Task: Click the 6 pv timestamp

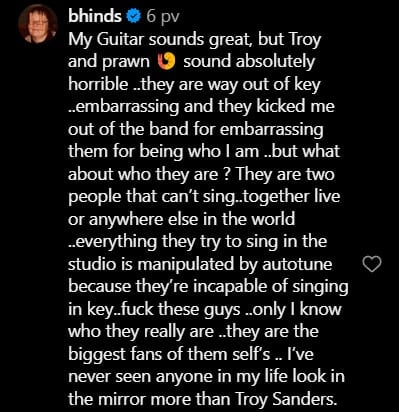Action: (x=163, y=17)
